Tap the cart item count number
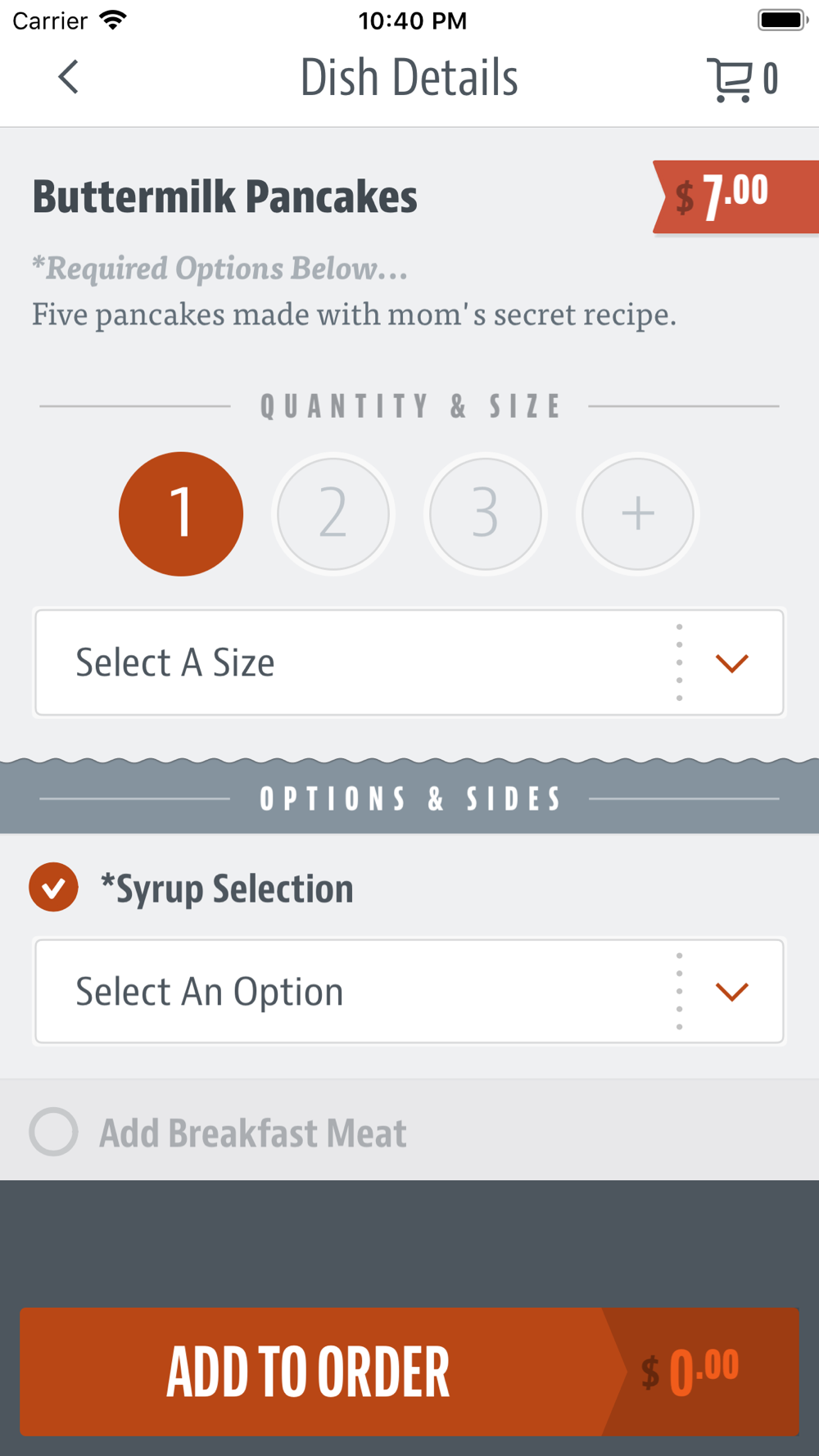Image resolution: width=819 pixels, height=1456 pixels. click(x=770, y=79)
